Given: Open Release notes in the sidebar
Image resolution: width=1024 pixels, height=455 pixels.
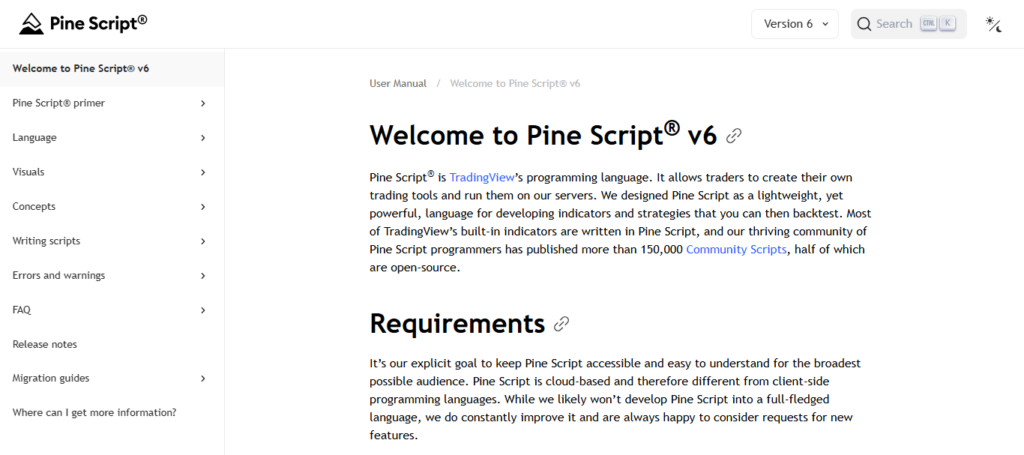Looking at the screenshot, I should coord(44,344).
